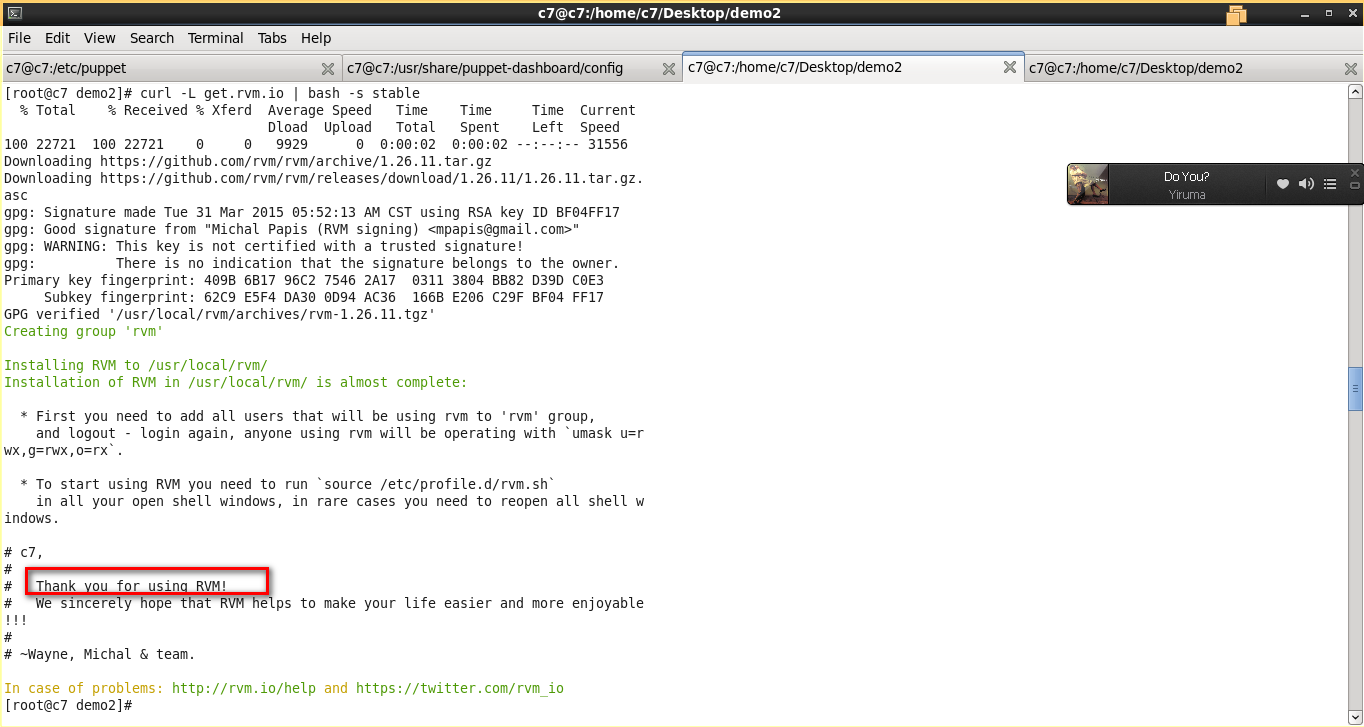Click the final [root@c7 demo2]# prompt
This screenshot has width=1364, height=727.
68,705
